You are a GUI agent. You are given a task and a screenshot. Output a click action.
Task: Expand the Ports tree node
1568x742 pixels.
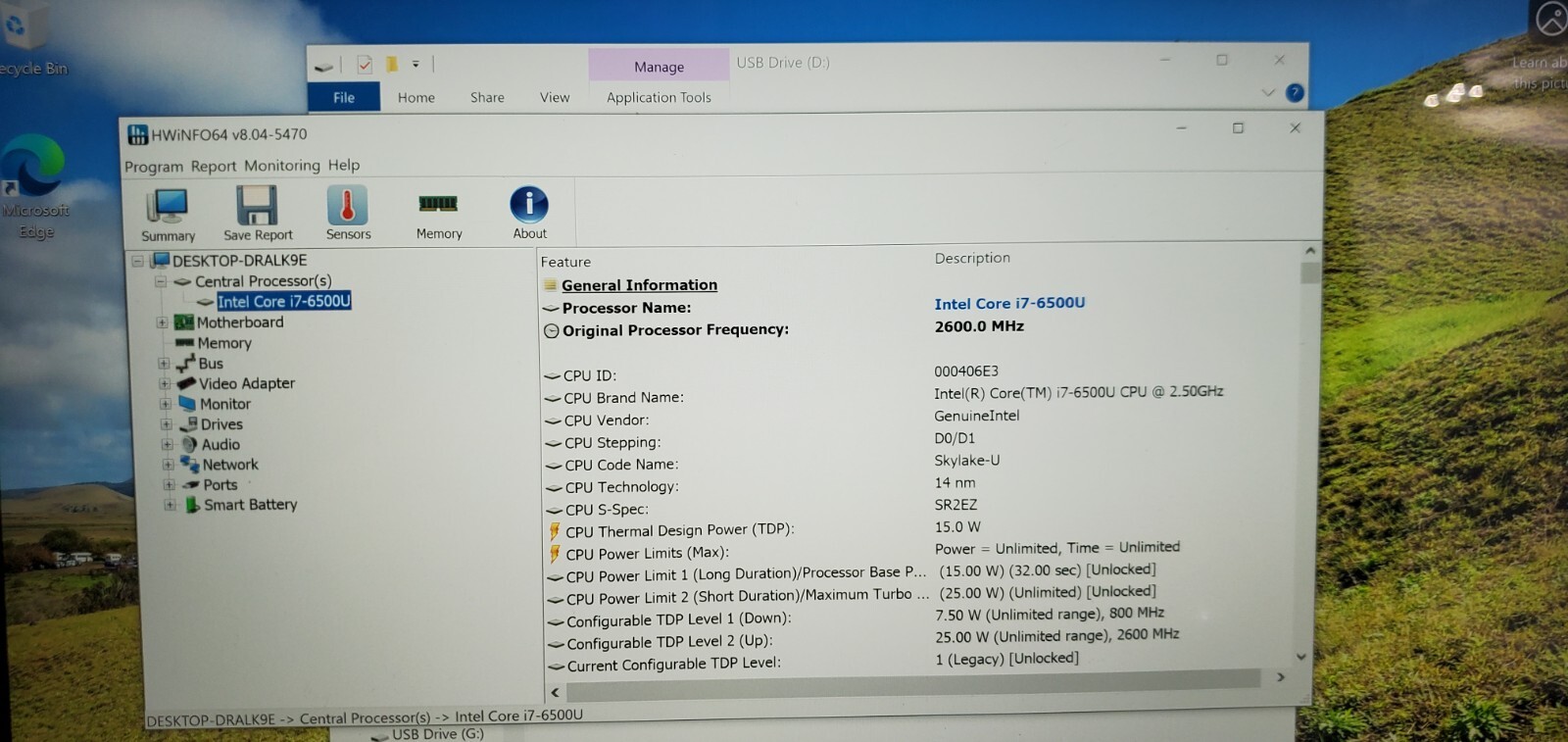pos(170,484)
